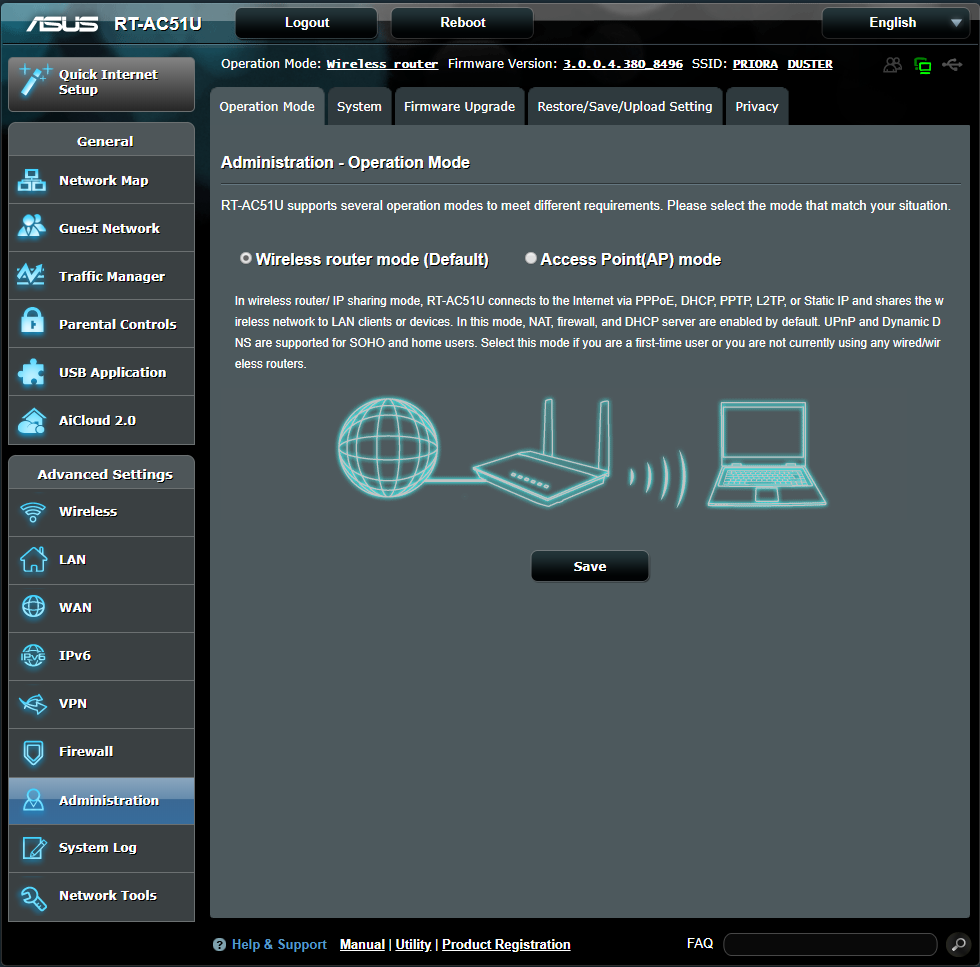Click the DUSTER SSID link
Viewport: 980px width, 967px height.
[x=810, y=64]
